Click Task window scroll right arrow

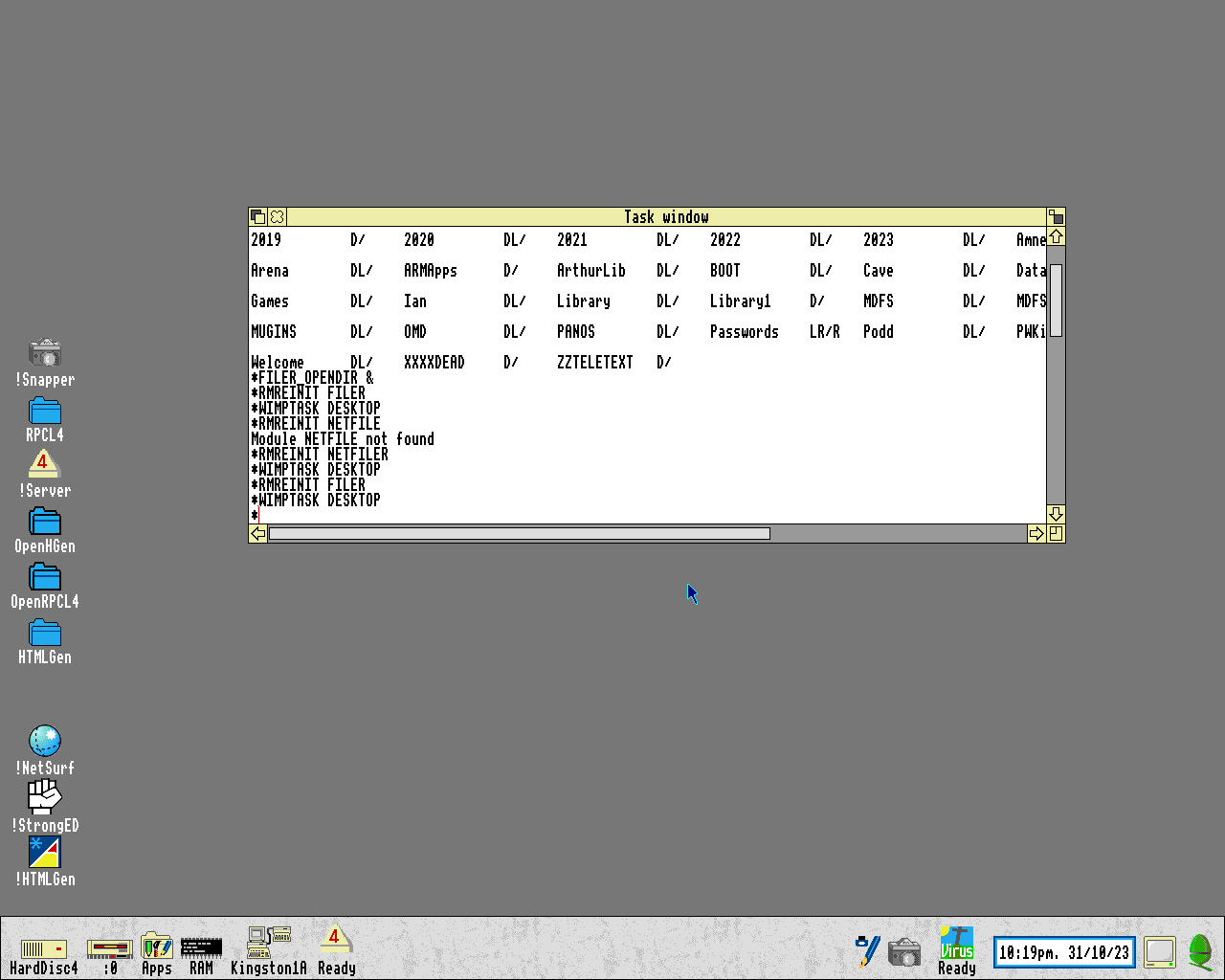tap(1036, 533)
